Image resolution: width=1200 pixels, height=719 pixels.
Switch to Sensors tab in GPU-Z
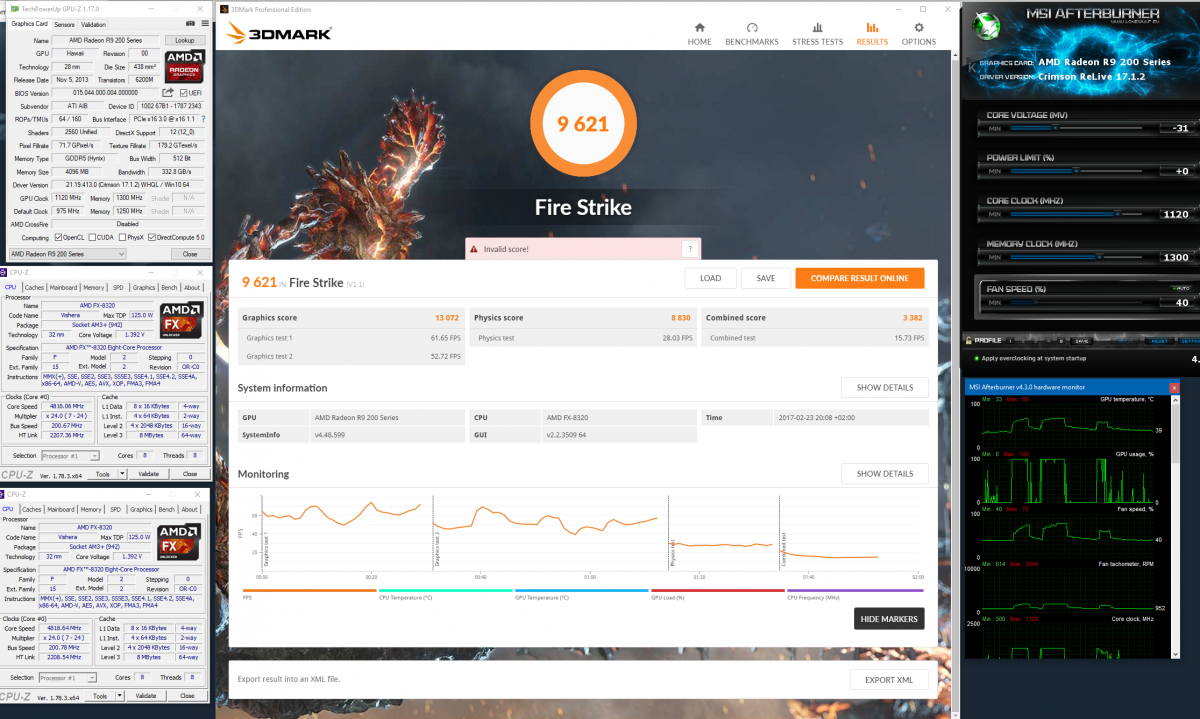click(64, 24)
